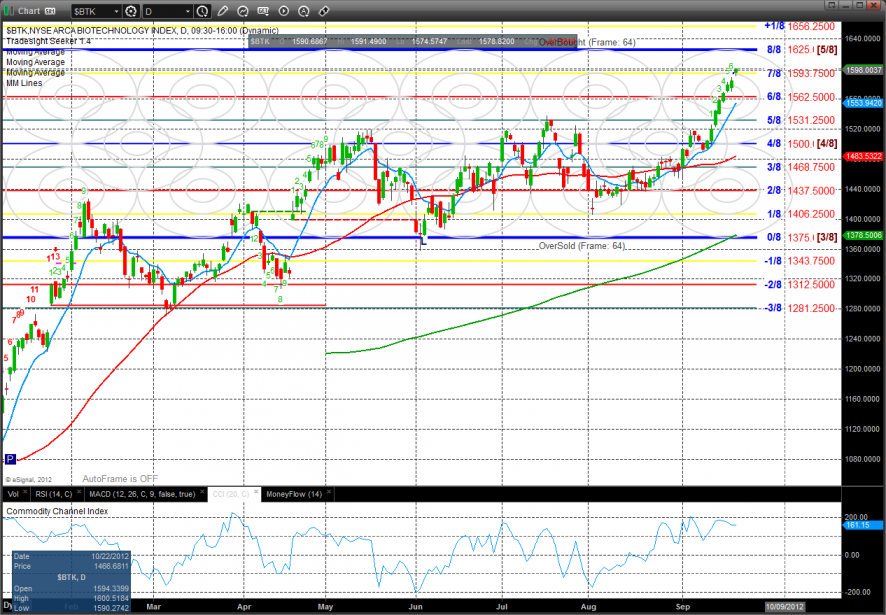
Task: Click the symbol link gear icon
Action: [x=131, y=9]
